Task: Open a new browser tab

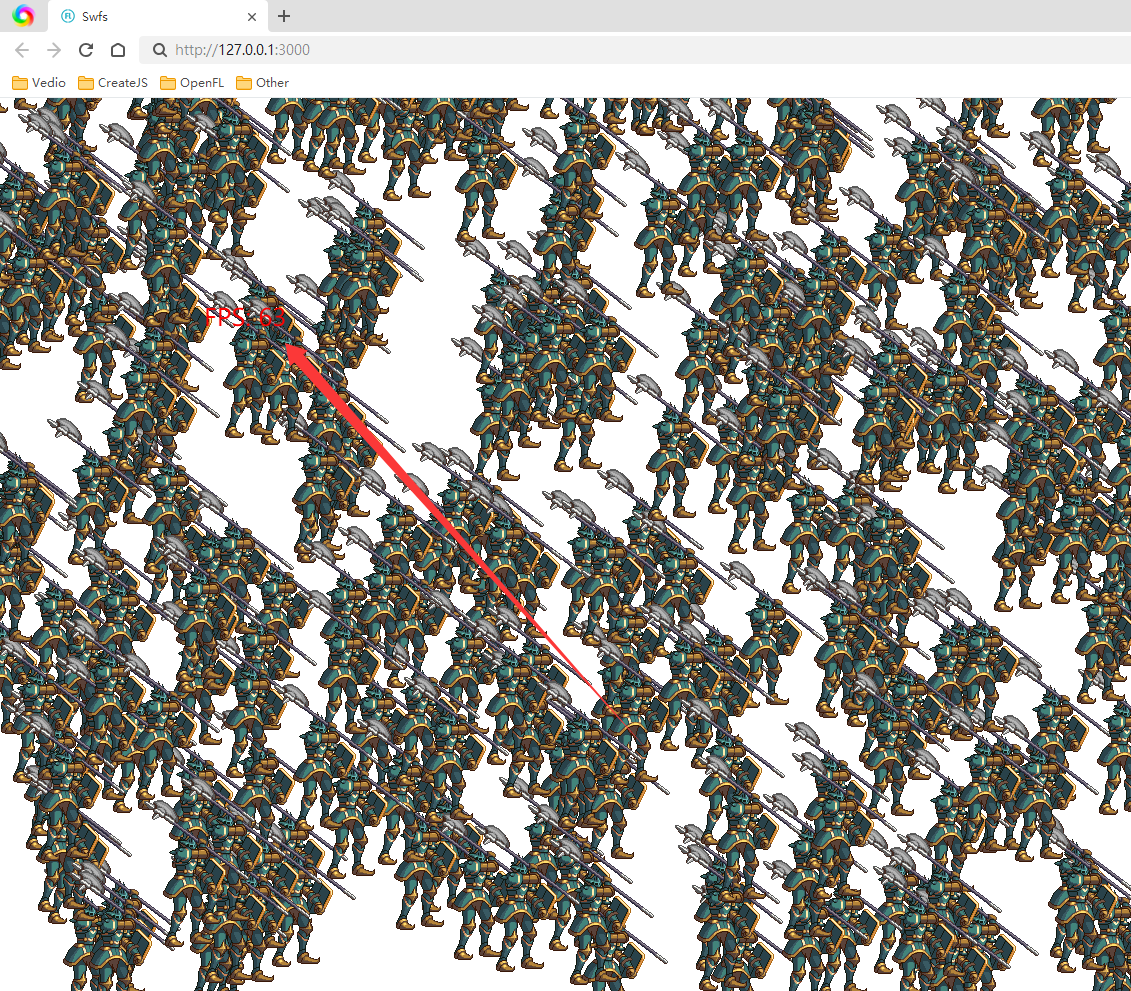Action: pyautogui.click(x=284, y=16)
